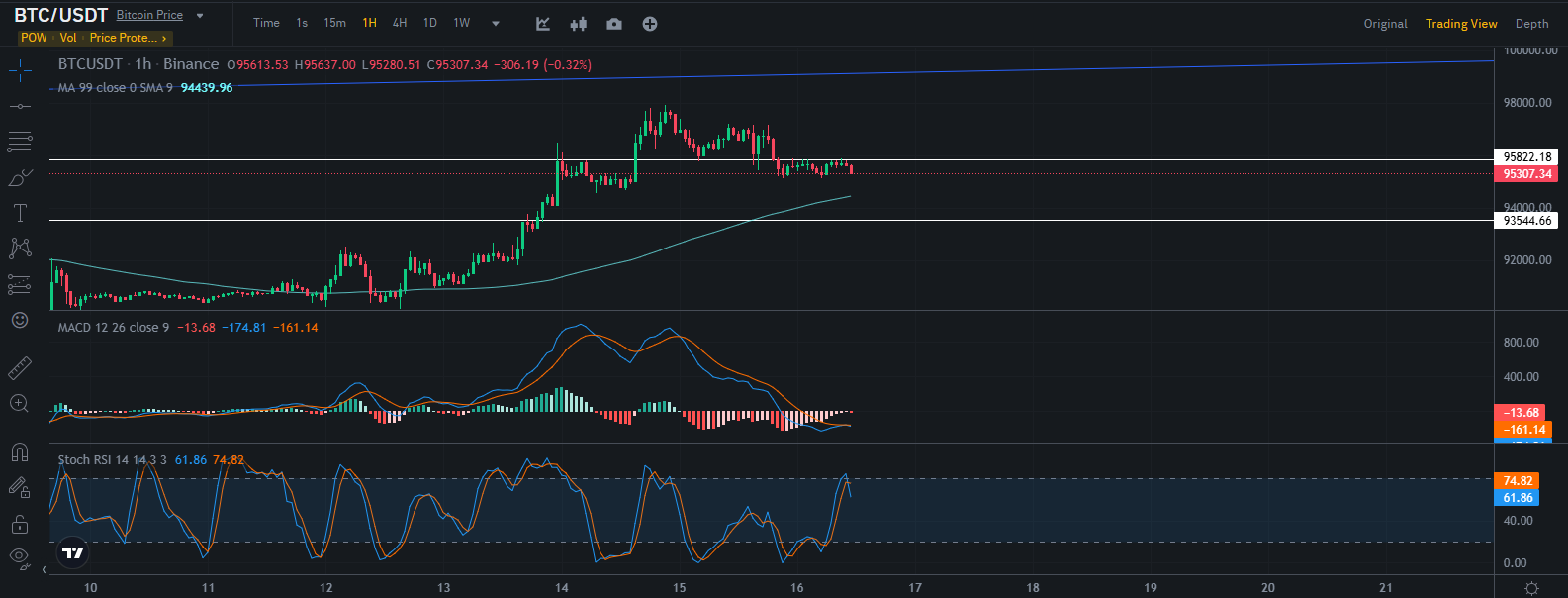Image resolution: width=1568 pixels, height=598 pixels.
Task: Open the prediction and measurement tool
Action: tap(20, 284)
